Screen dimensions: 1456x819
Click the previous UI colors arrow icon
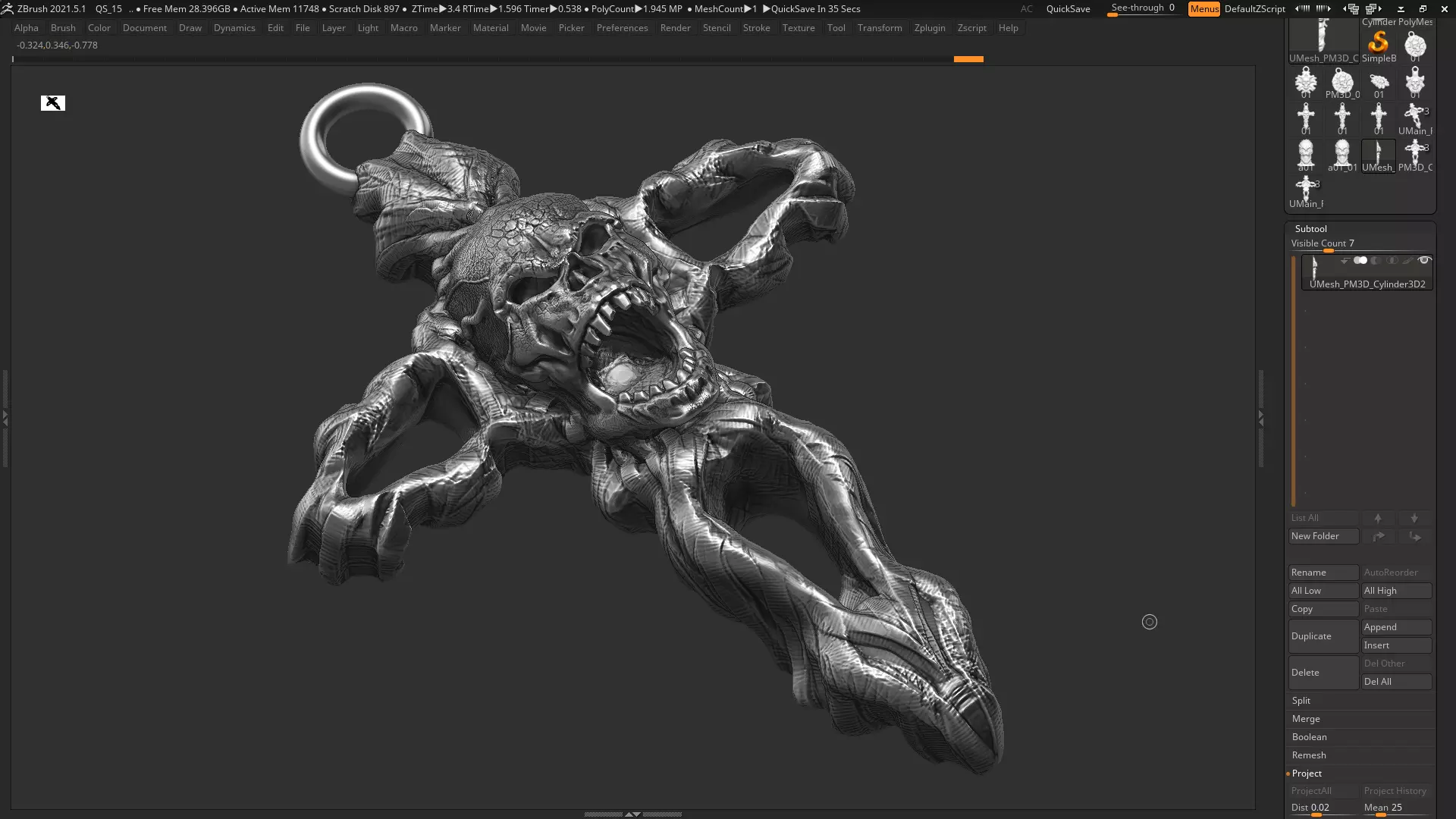(x=1302, y=8)
